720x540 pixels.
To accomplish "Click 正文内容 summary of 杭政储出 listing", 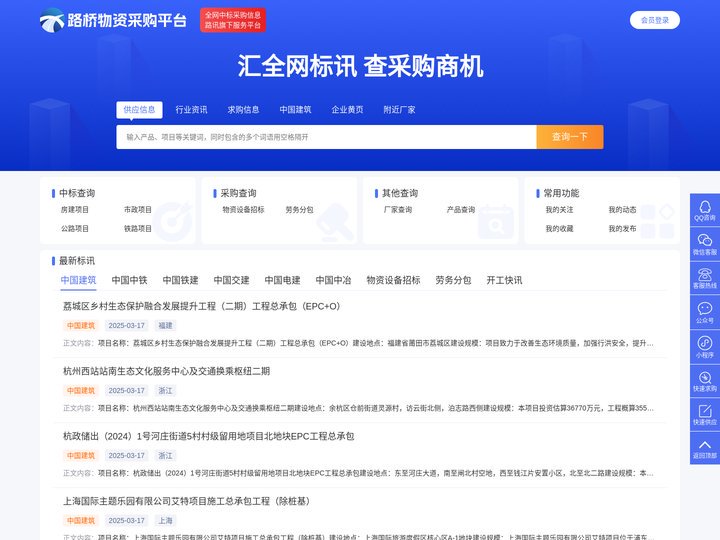I will click(x=358, y=473).
